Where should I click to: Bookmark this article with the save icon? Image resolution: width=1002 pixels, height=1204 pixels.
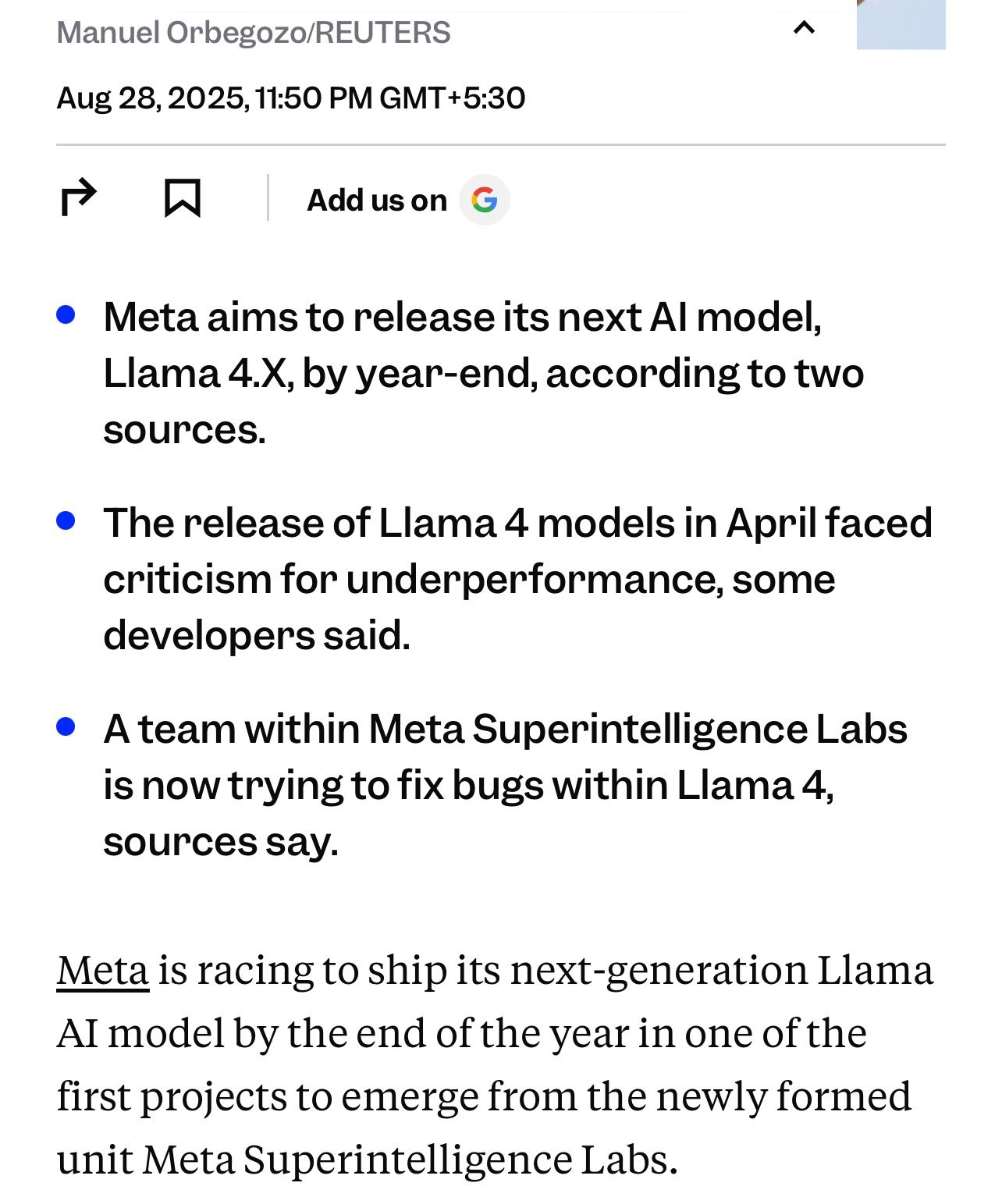click(x=182, y=198)
